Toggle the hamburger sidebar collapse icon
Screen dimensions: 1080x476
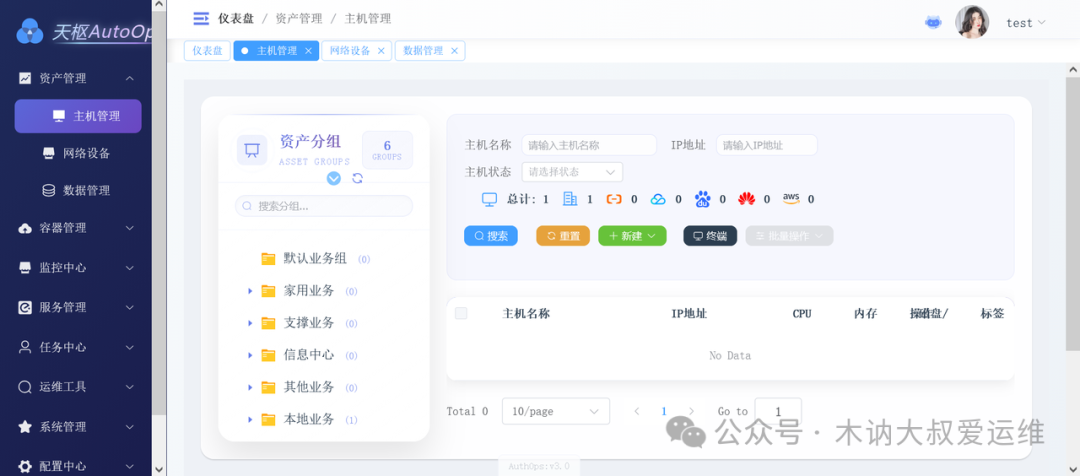tap(201, 19)
